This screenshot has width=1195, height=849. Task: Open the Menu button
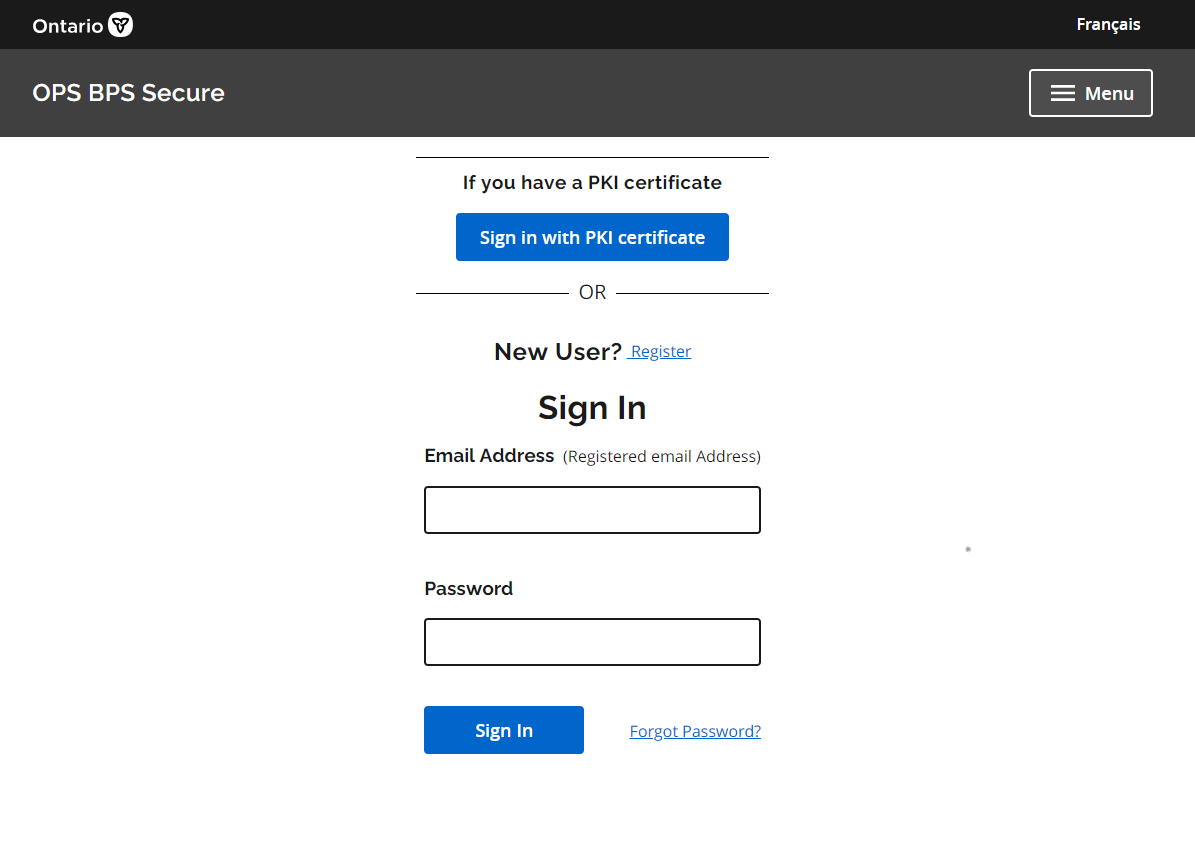[1090, 93]
